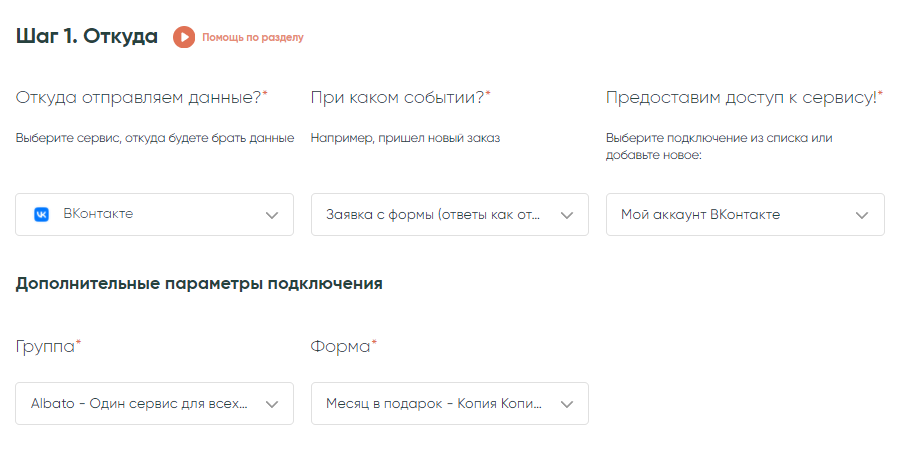900x449 pixels.
Task: Click the orange play video icon
Action: pos(184,37)
